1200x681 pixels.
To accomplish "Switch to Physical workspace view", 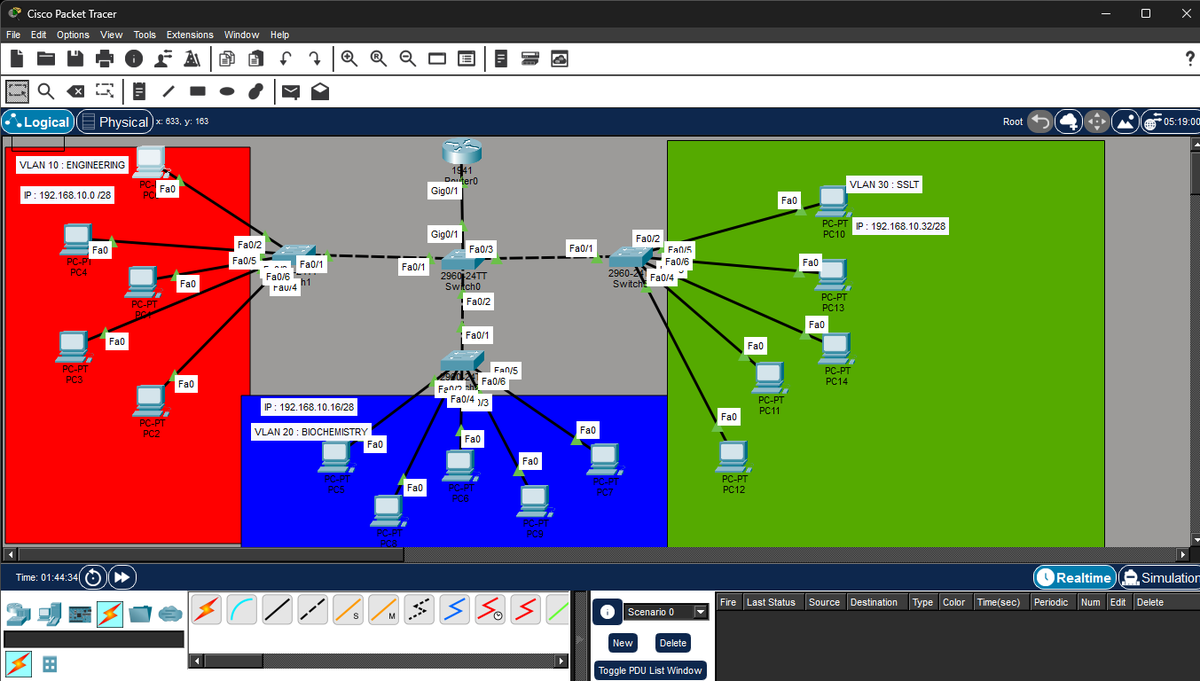I will pos(115,122).
